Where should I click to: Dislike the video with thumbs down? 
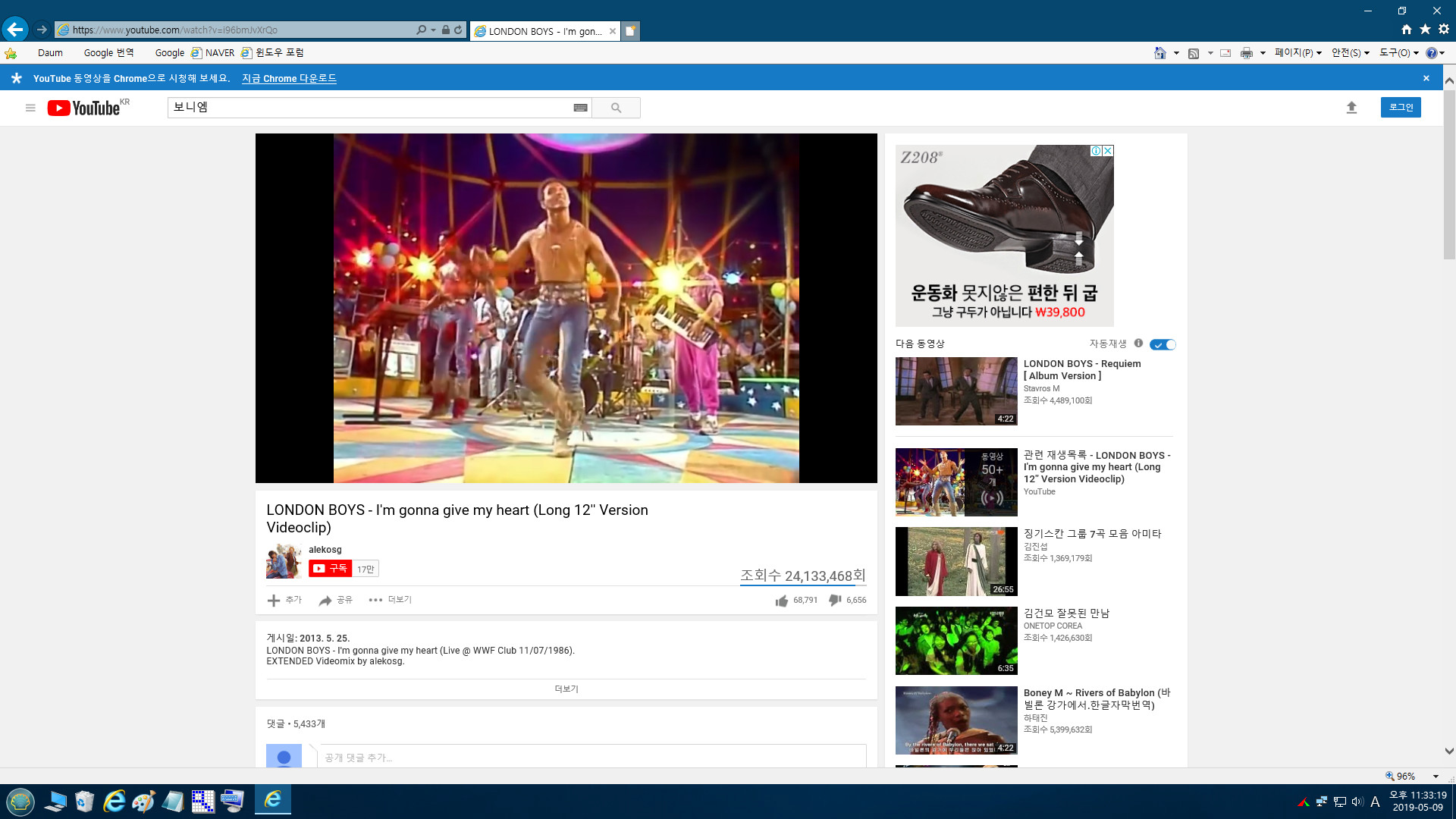(x=835, y=601)
